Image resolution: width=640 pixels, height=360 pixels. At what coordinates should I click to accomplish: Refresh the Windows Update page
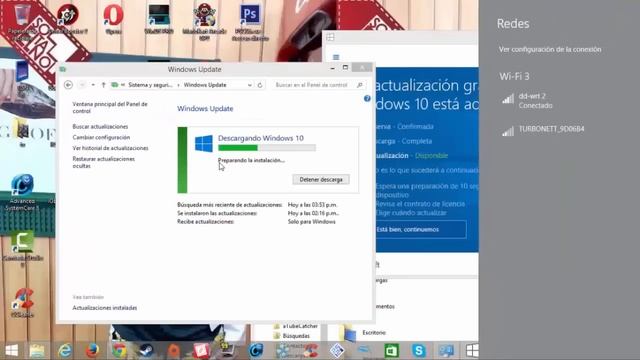[260, 85]
